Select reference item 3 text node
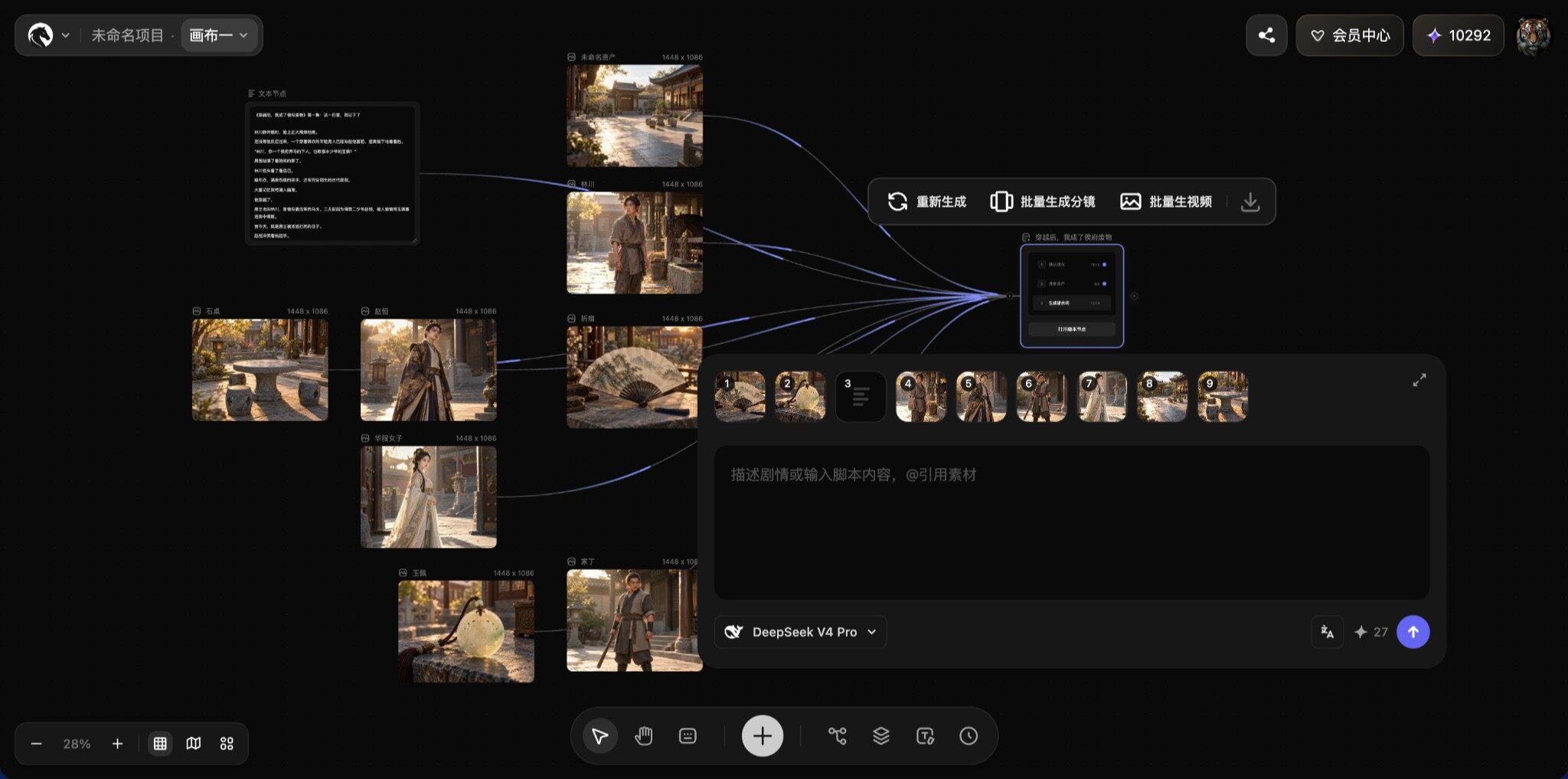This screenshot has width=1568, height=779. 861,397
